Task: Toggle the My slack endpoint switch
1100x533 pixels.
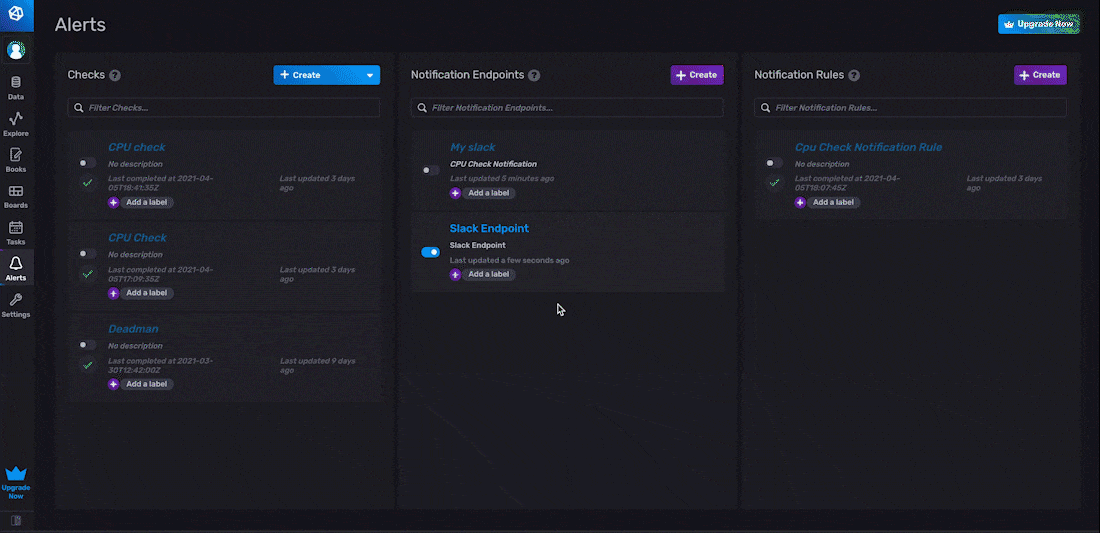Action: 430,170
